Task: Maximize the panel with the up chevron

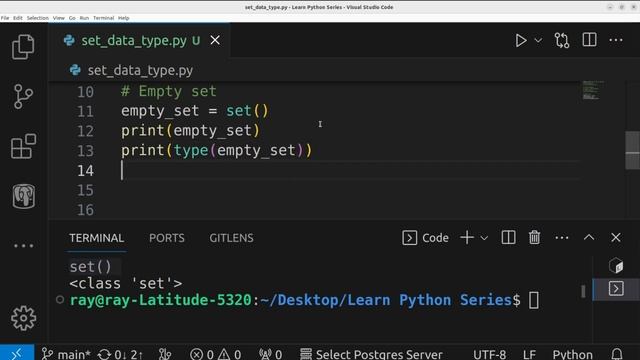Action: (589, 237)
